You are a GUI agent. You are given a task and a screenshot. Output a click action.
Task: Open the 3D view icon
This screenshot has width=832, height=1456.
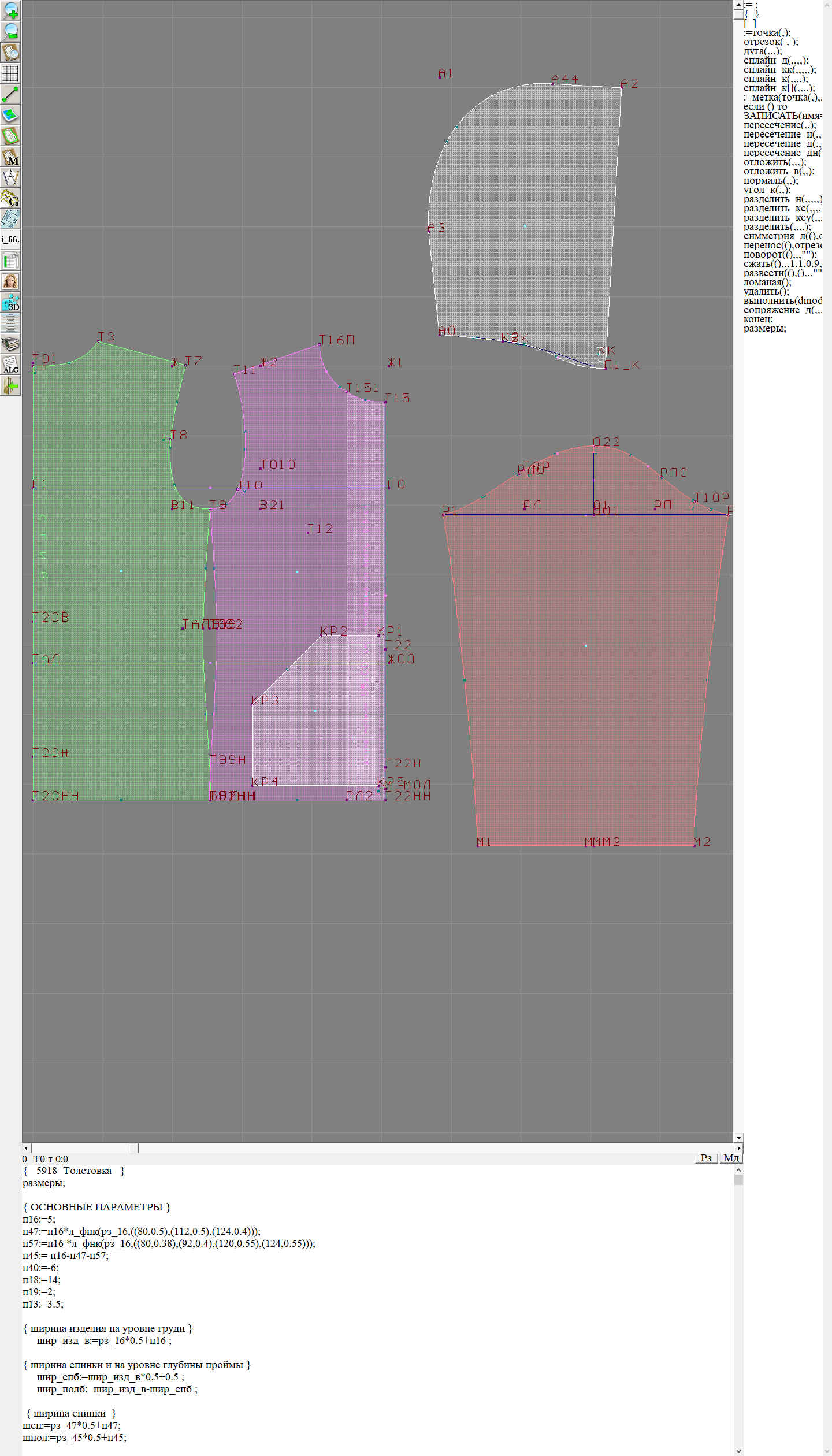coord(10,302)
